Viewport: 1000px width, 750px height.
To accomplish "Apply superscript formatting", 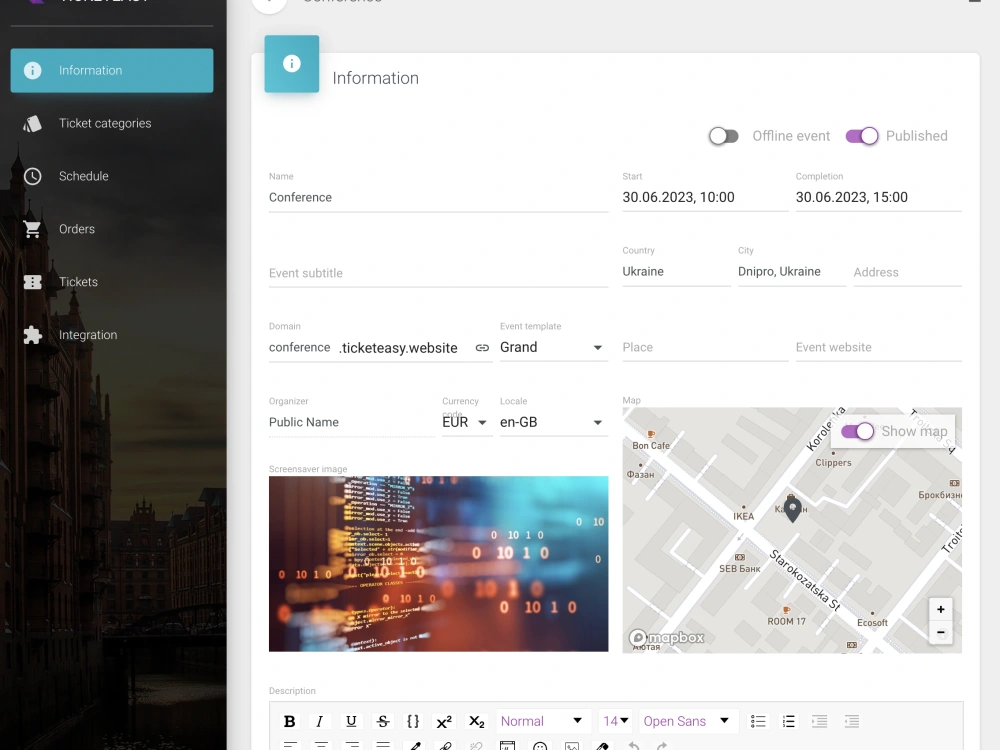I will coord(445,721).
